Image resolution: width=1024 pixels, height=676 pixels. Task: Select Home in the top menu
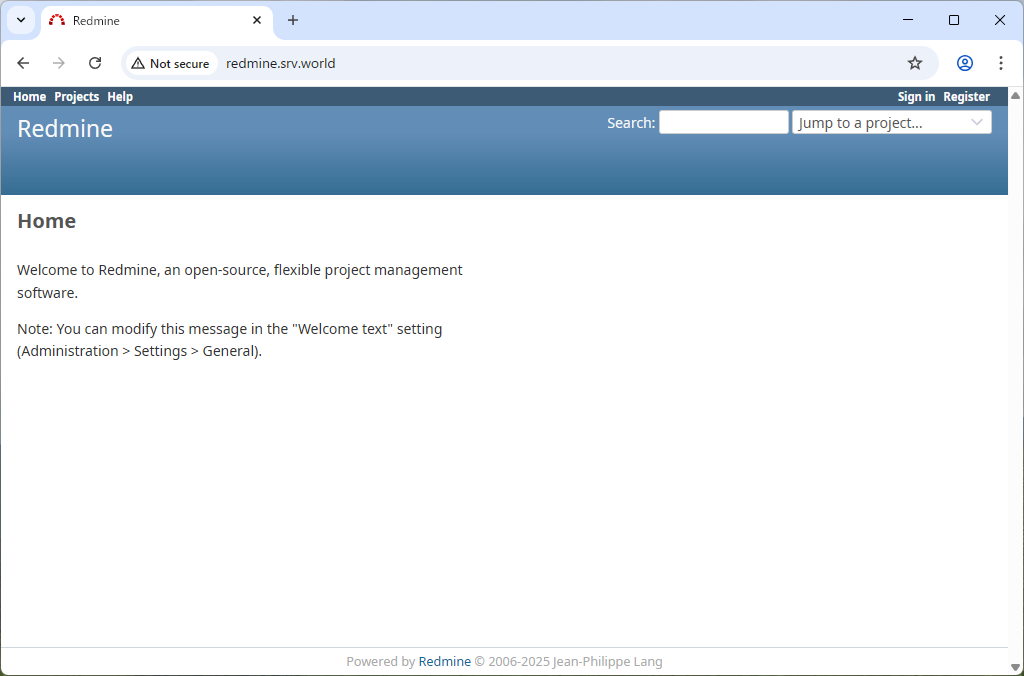coord(29,97)
